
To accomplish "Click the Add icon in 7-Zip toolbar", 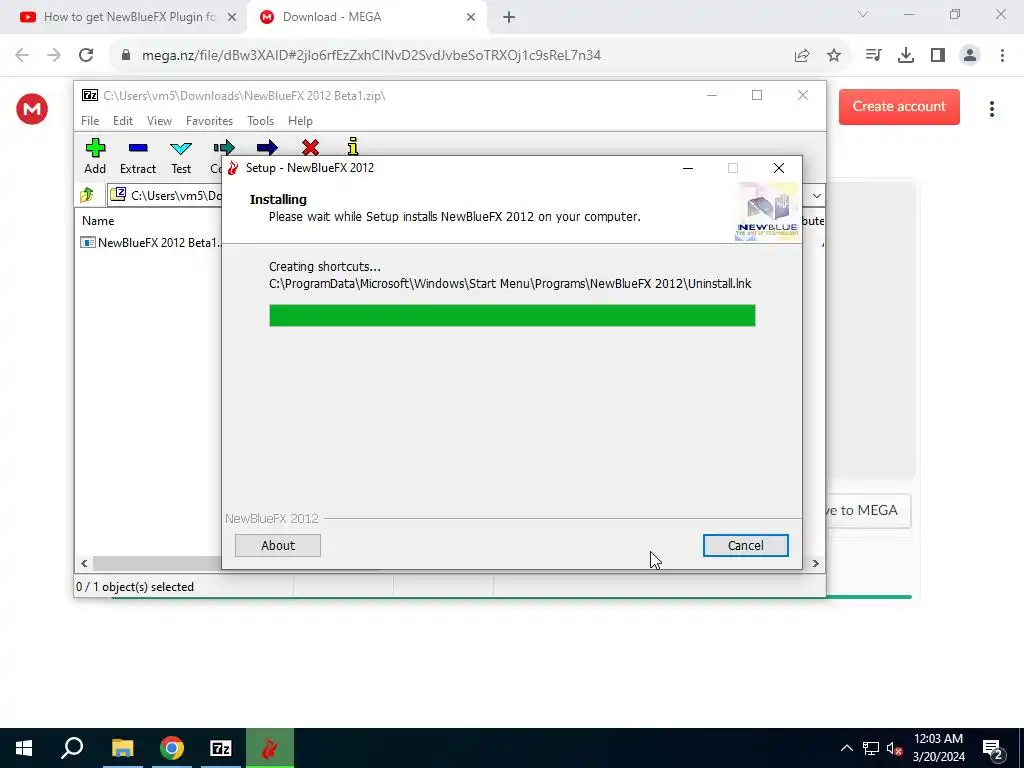I will 95,148.
